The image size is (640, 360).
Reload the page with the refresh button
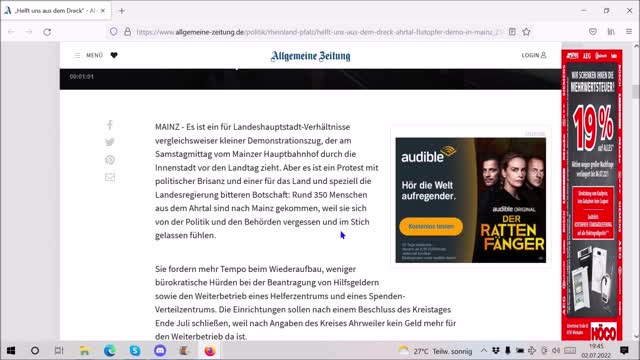pos(47,32)
